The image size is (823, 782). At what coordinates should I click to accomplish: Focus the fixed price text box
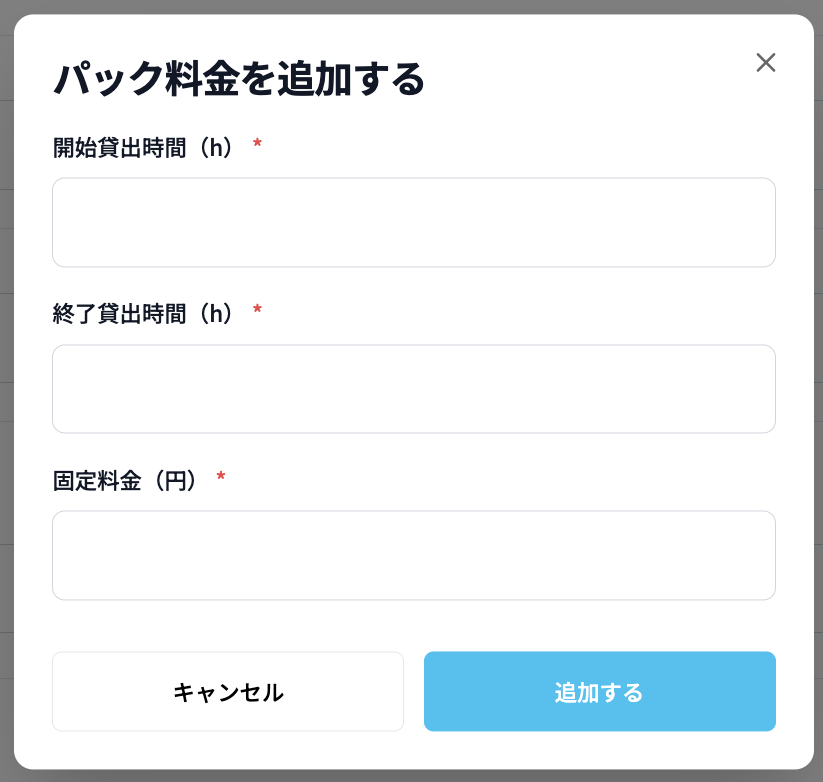(413, 555)
